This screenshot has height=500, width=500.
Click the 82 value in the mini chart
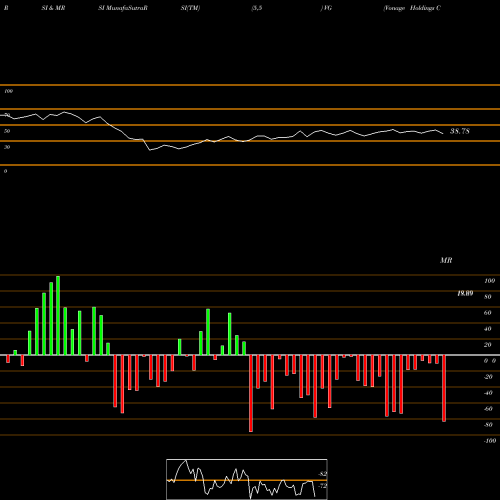tap(322, 474)
